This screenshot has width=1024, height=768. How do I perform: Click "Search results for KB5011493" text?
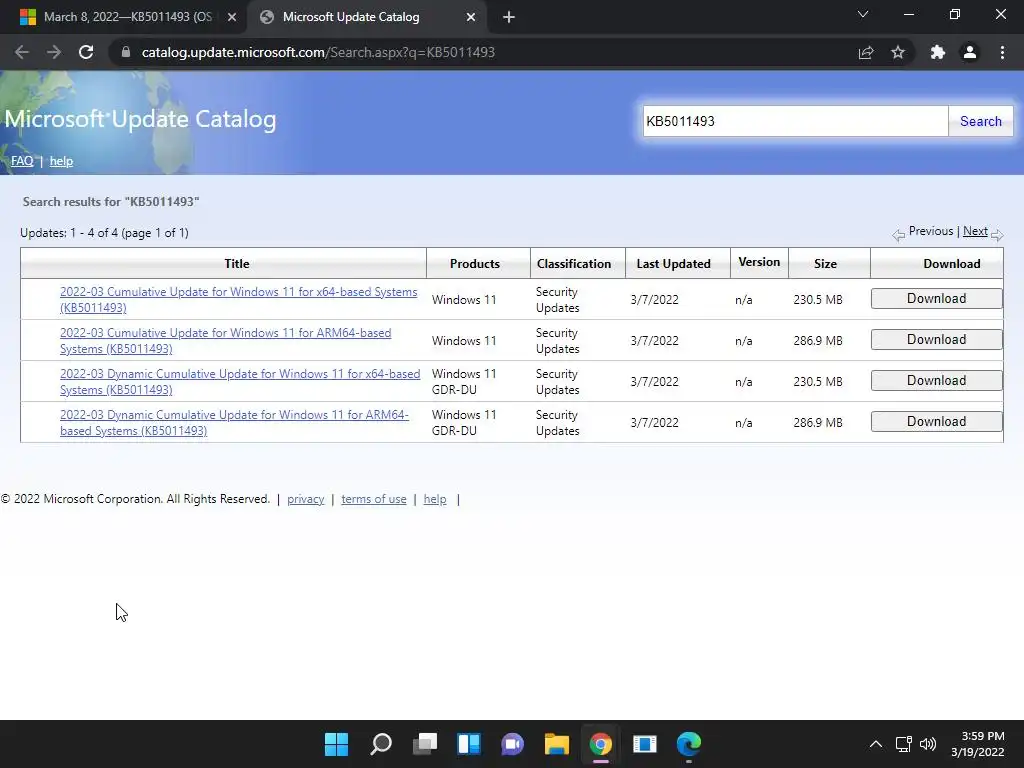point(111,202)
